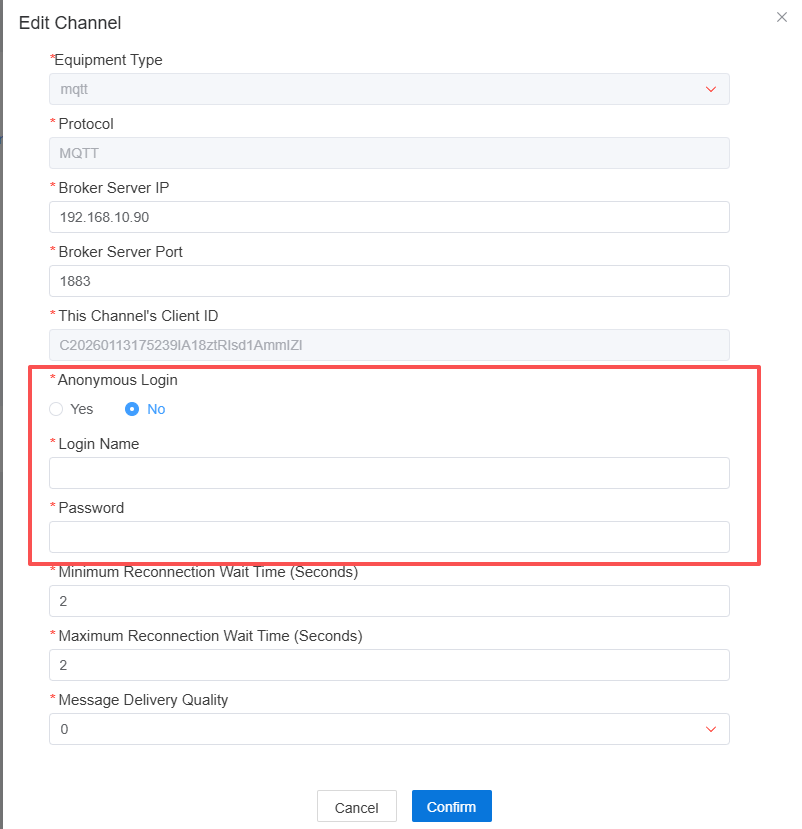802x829 pixels.
Task: Click the Minimum Reconnection Wait Time input
Action: (x=388, y=601)
